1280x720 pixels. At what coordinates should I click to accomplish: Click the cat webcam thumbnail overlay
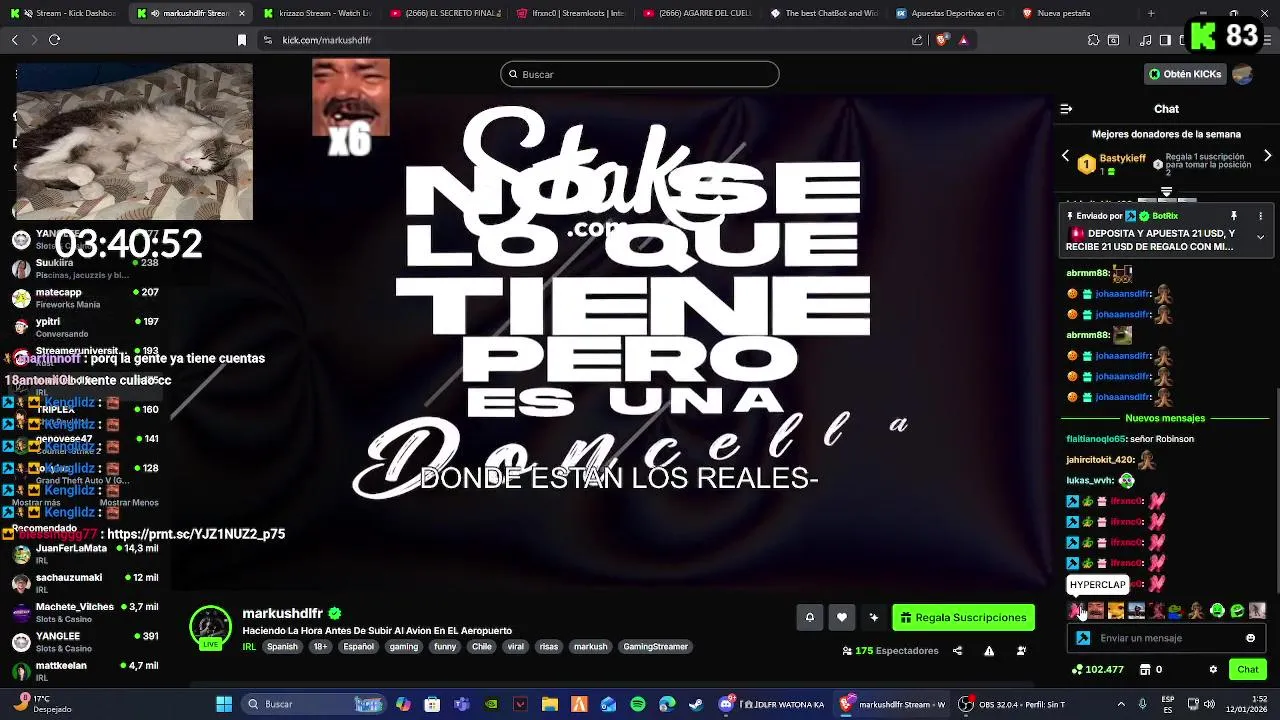tap(134, 141)
